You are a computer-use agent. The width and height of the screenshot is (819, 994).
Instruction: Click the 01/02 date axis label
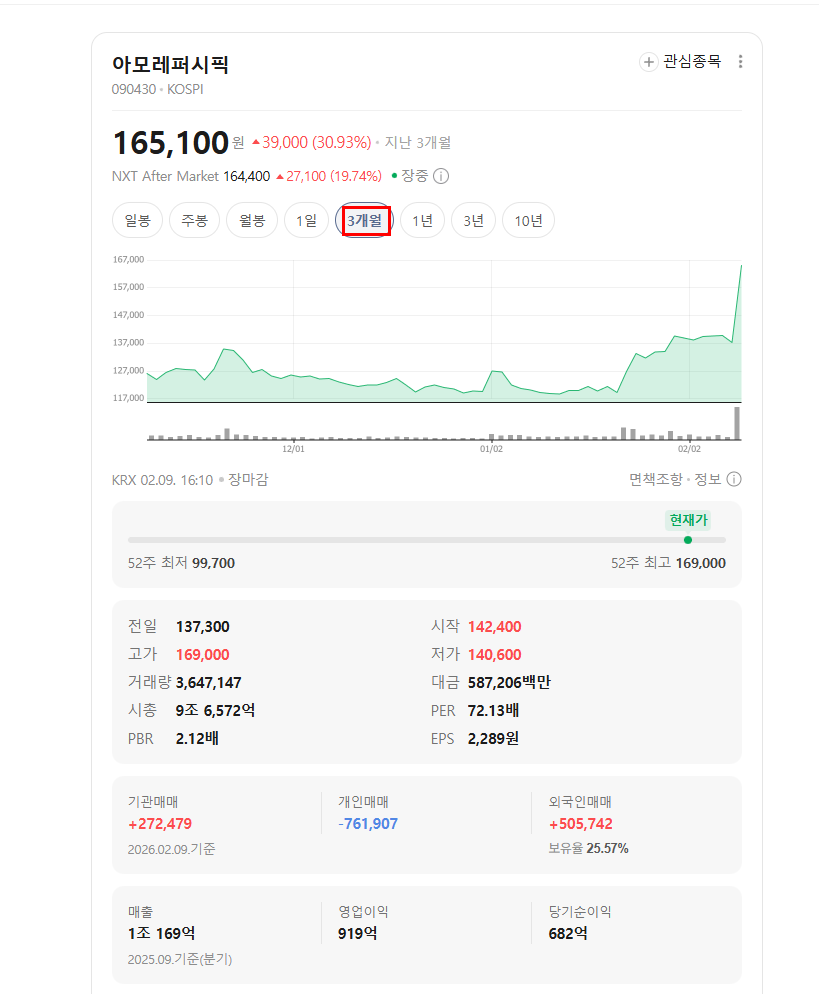pos(491,449)
